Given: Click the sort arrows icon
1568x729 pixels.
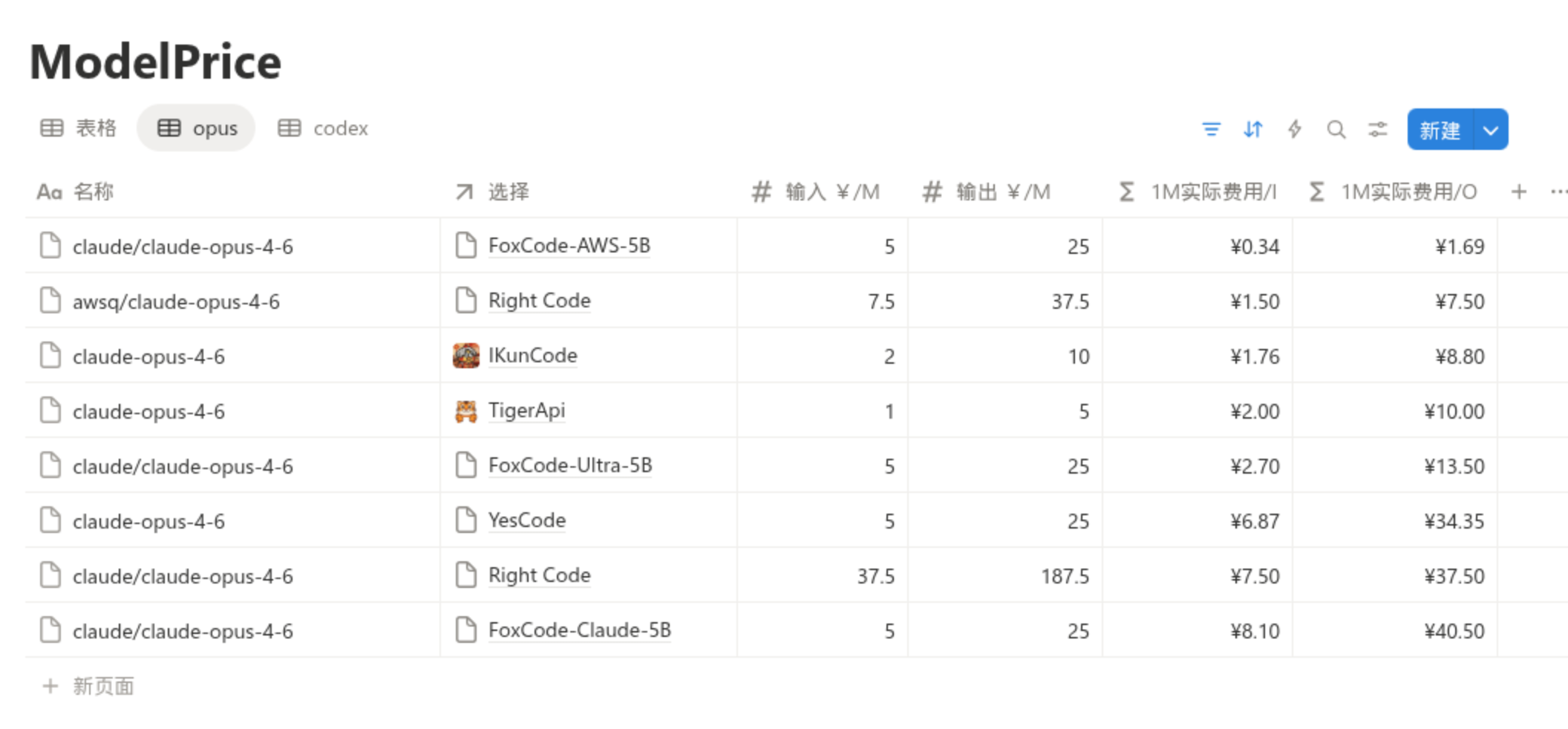Looking at the screenshot, I should coord(1253,130).
